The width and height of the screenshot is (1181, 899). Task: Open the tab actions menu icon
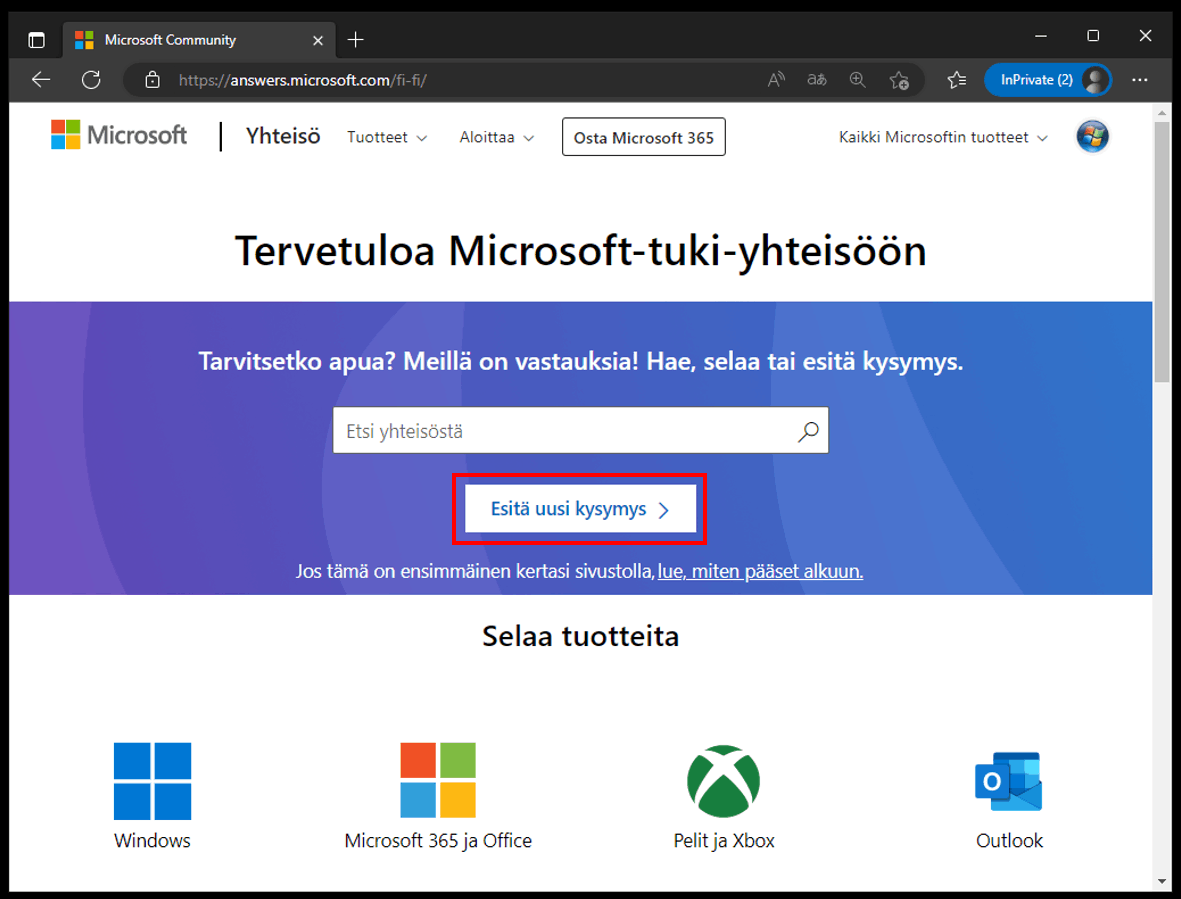36,40
